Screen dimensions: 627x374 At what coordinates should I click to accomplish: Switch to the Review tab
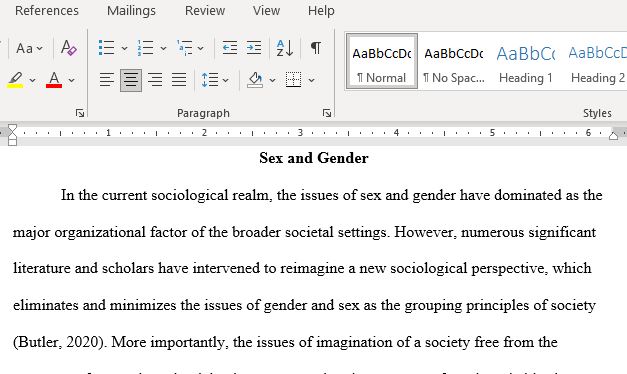point(205,10)
